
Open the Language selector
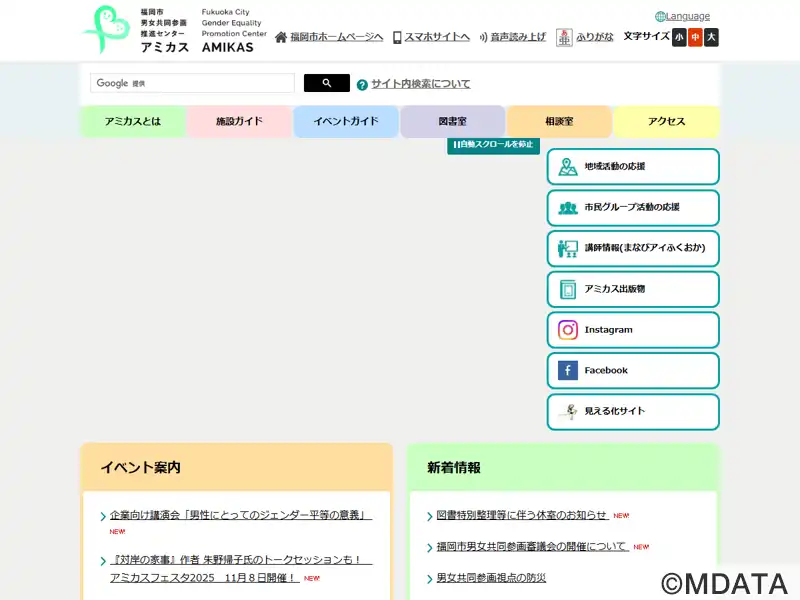pos(682,16)
